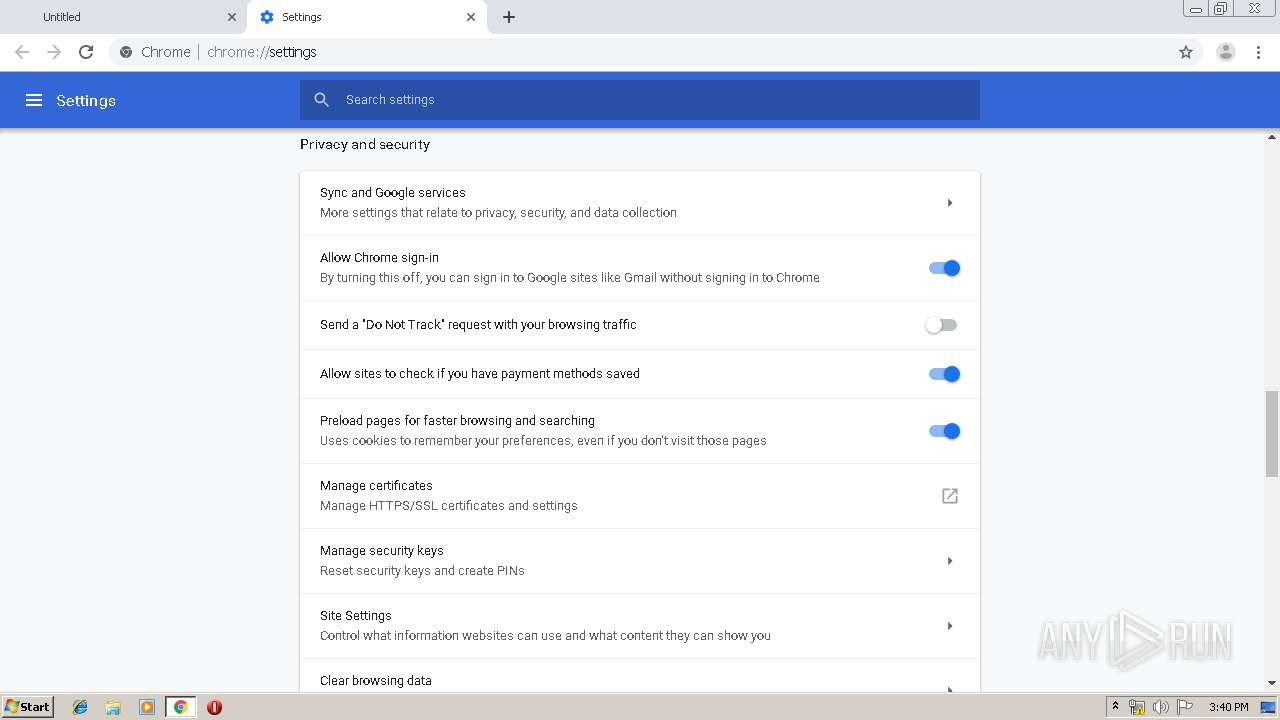This screenshot has height=720, width=1280.
Task: Disable Preload pages for faster browsing
Action: coord(944,431)
